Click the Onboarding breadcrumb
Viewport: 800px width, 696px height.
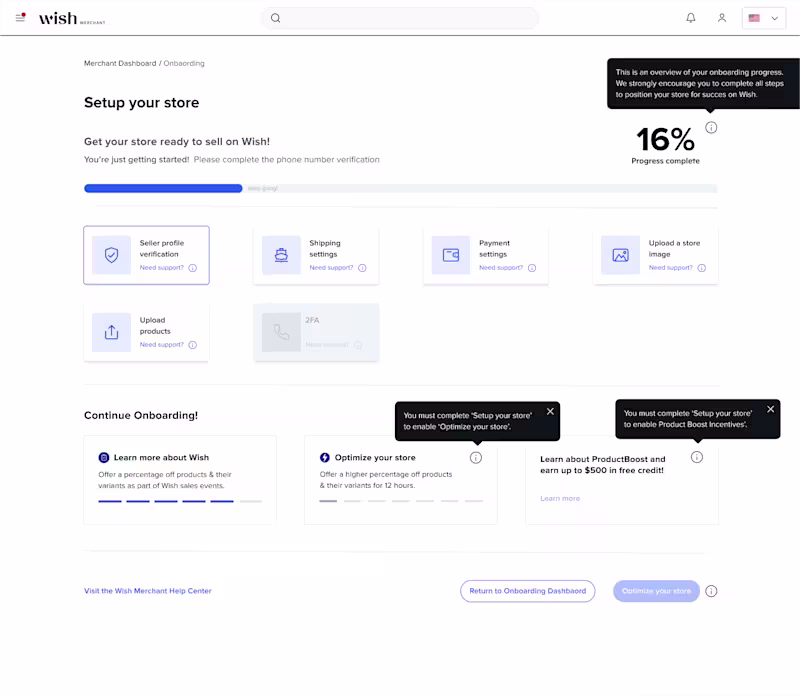(x=184, y=63)
